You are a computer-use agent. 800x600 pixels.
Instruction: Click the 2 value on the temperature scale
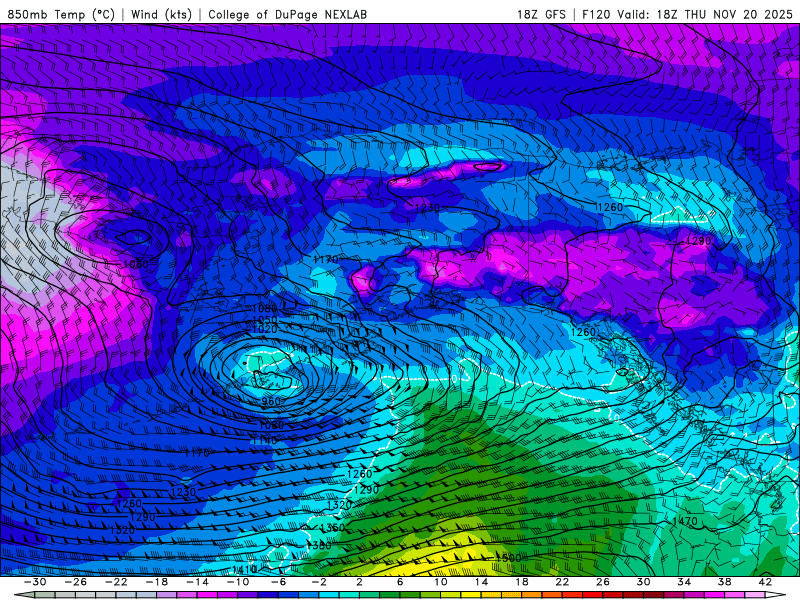click(360, 582)
